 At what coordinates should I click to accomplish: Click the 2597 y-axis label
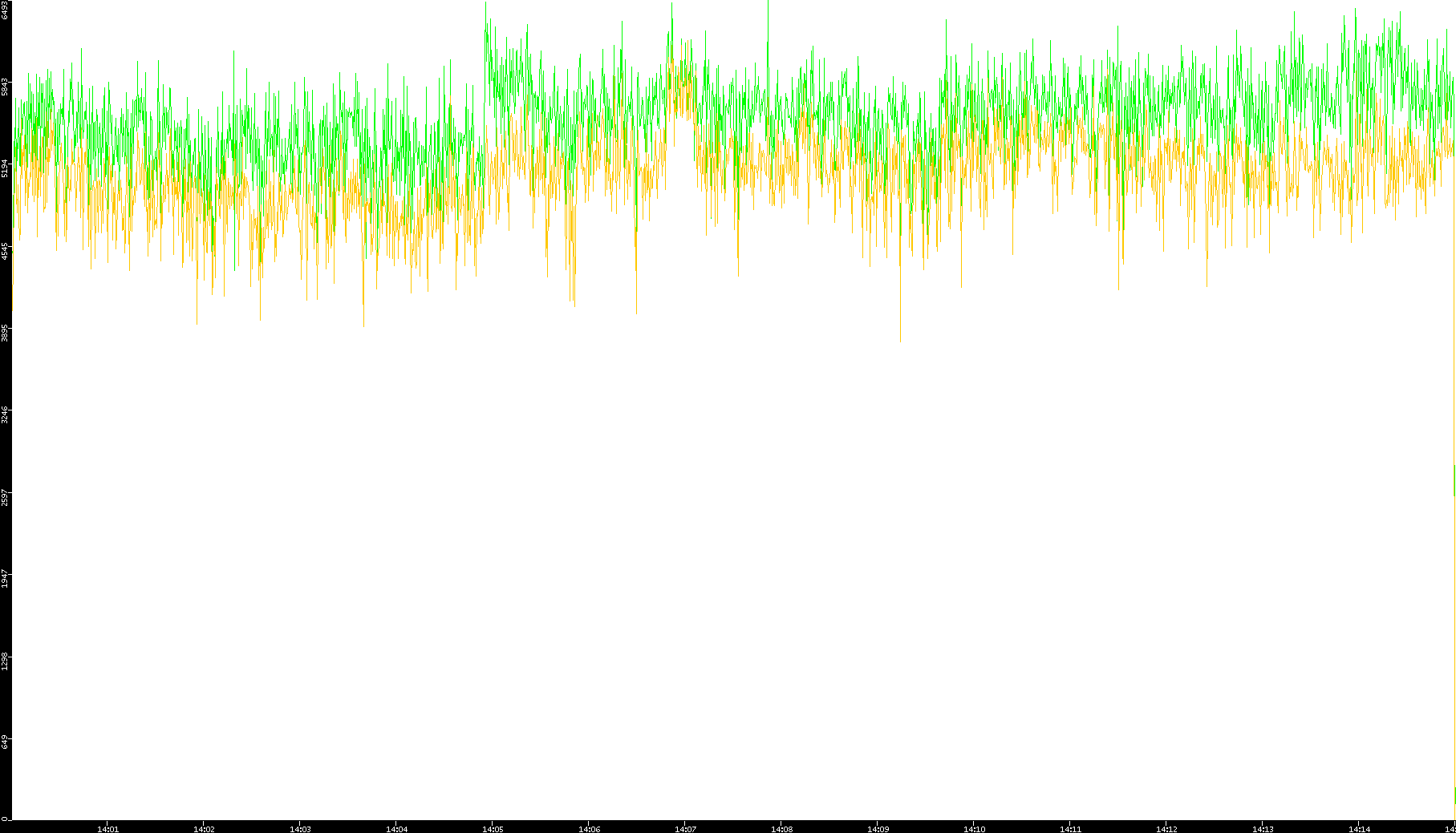pos(5,496)
